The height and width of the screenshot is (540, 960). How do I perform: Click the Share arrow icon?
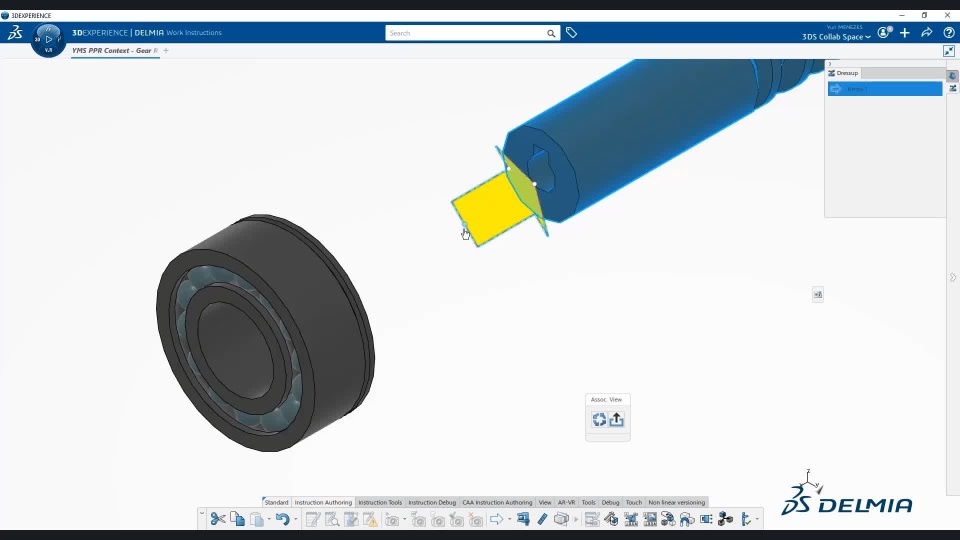pyautogui.click(x=926, y=32)
